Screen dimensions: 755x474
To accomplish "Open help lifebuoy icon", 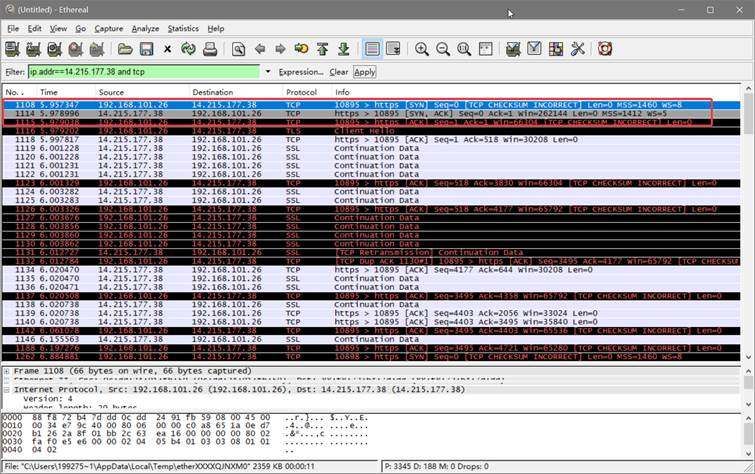I will click(x=605, y=49).
